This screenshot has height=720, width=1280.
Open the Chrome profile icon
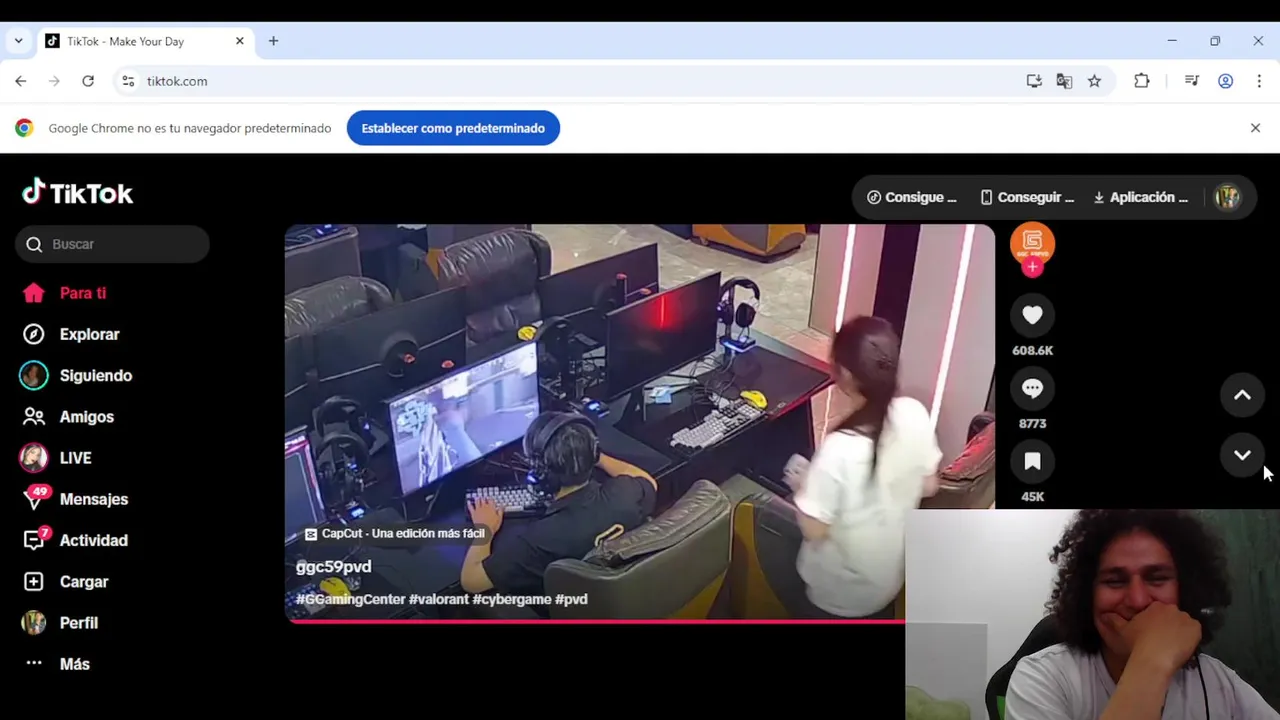(x=1225, y=81)
